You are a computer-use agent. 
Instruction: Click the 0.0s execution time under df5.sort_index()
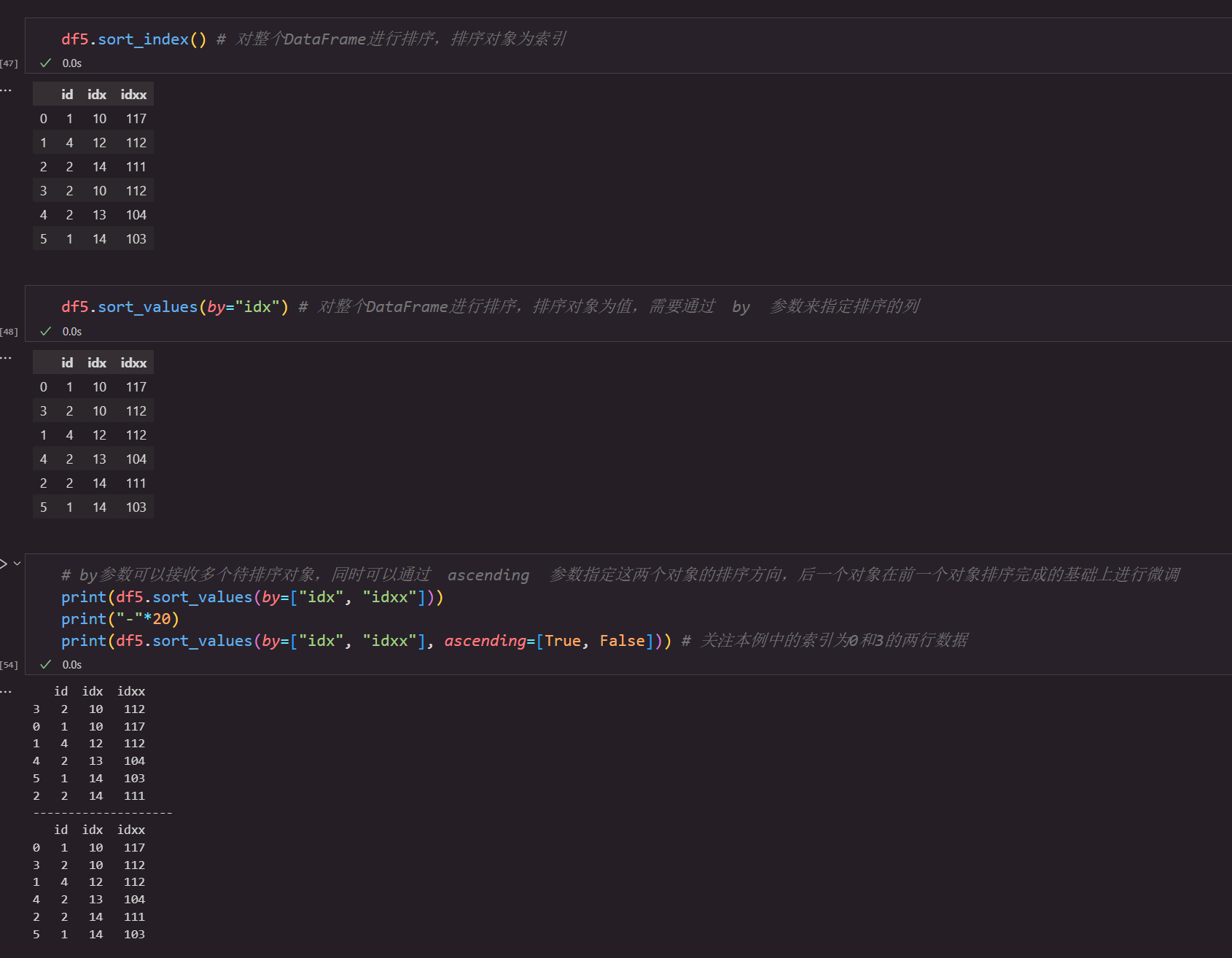[x=72, y=63]
